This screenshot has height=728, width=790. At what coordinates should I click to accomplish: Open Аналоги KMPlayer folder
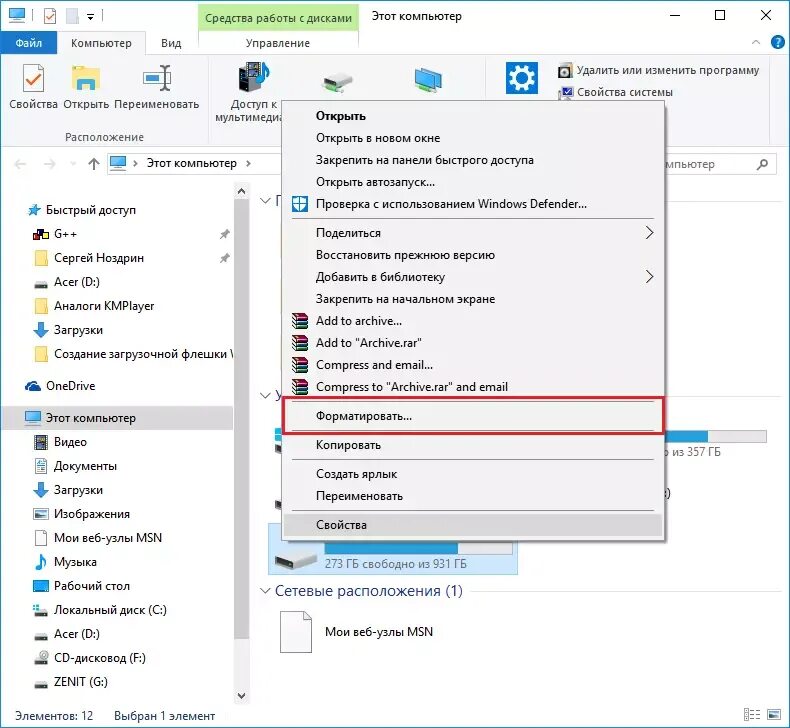tap(104, 306)
